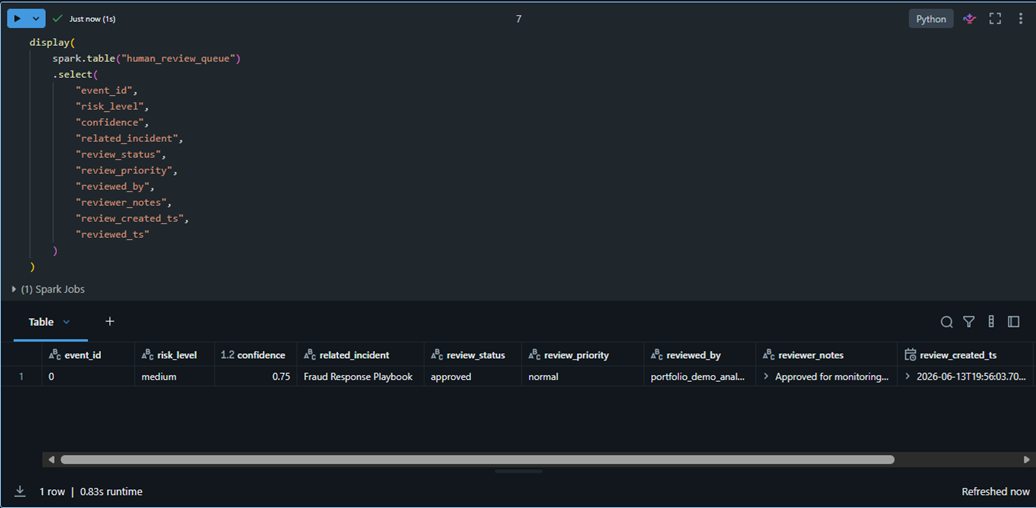Open the Table tab chevron menu

(x=66, y=322)
